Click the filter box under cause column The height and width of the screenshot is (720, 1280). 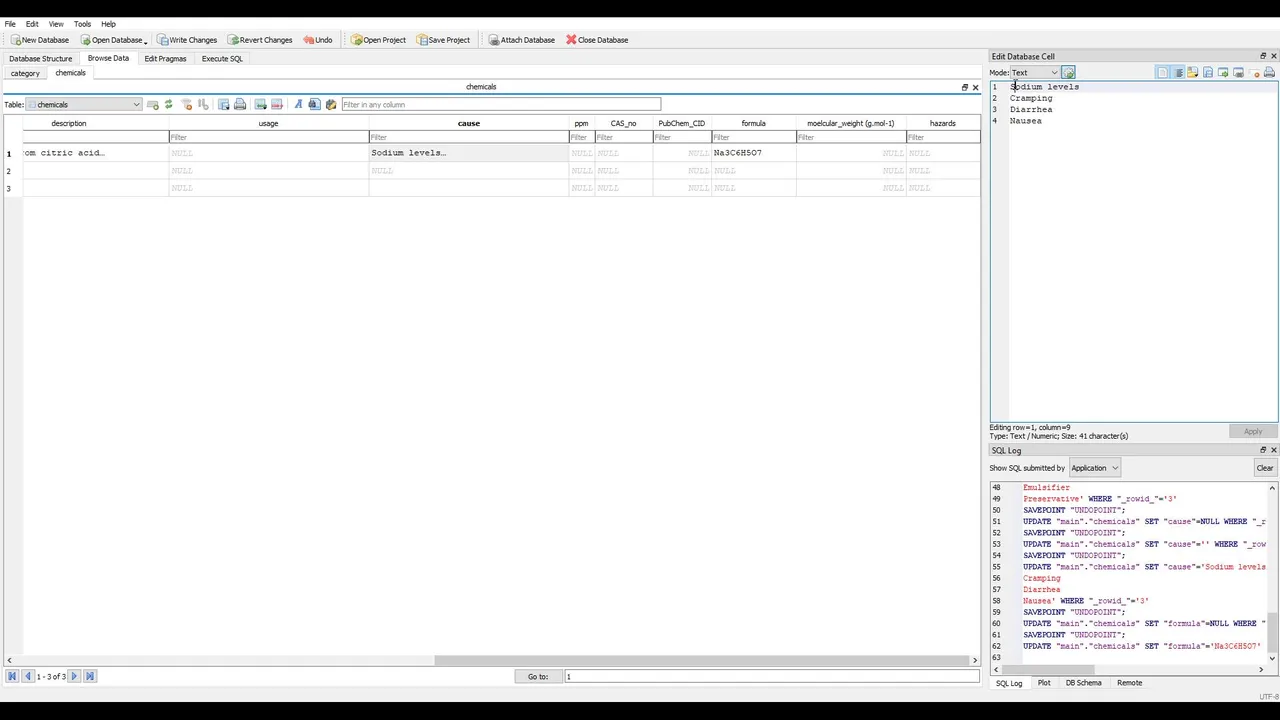pyautogui.click(x=468, y=137)
